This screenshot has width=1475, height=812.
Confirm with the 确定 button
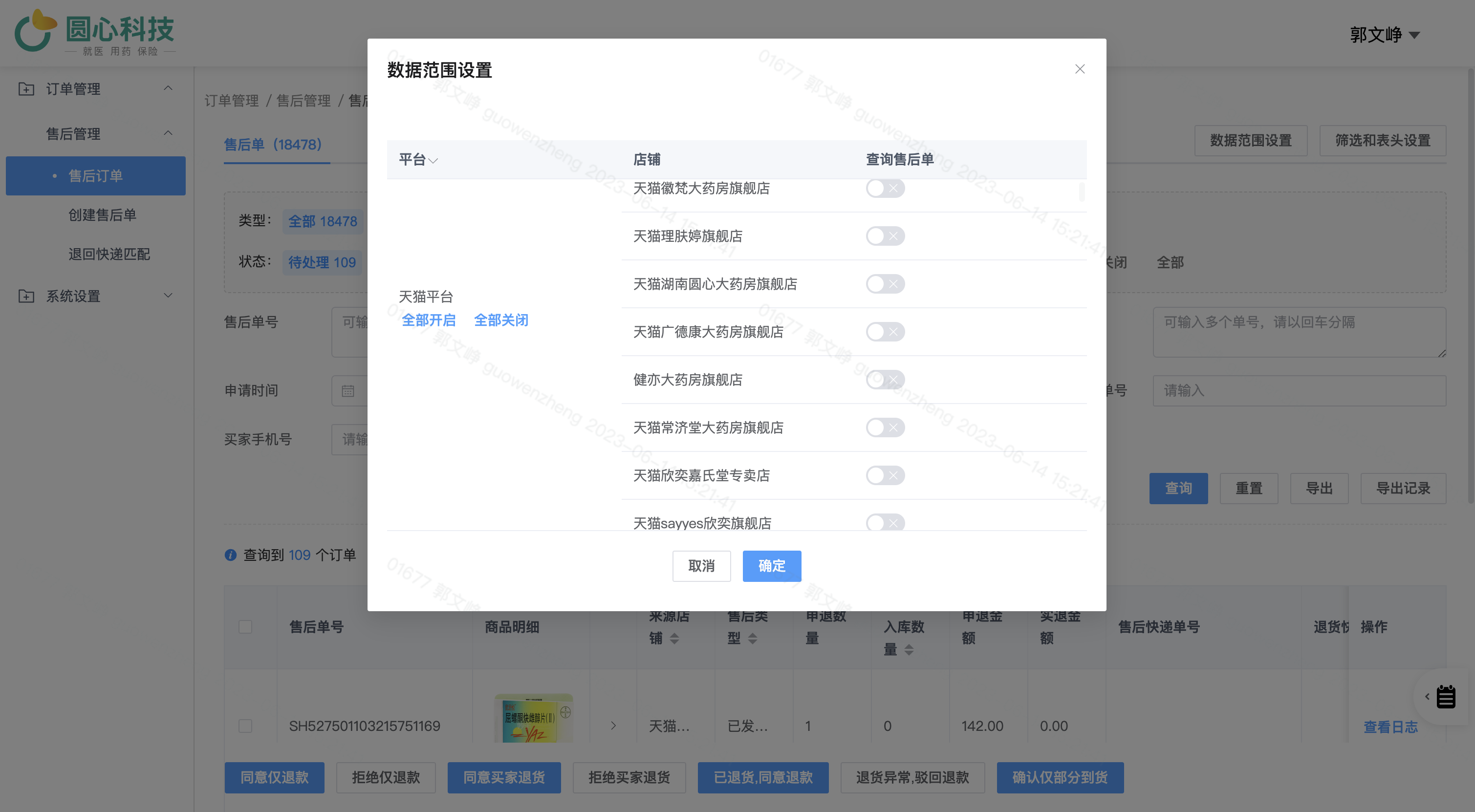[772, 566]
